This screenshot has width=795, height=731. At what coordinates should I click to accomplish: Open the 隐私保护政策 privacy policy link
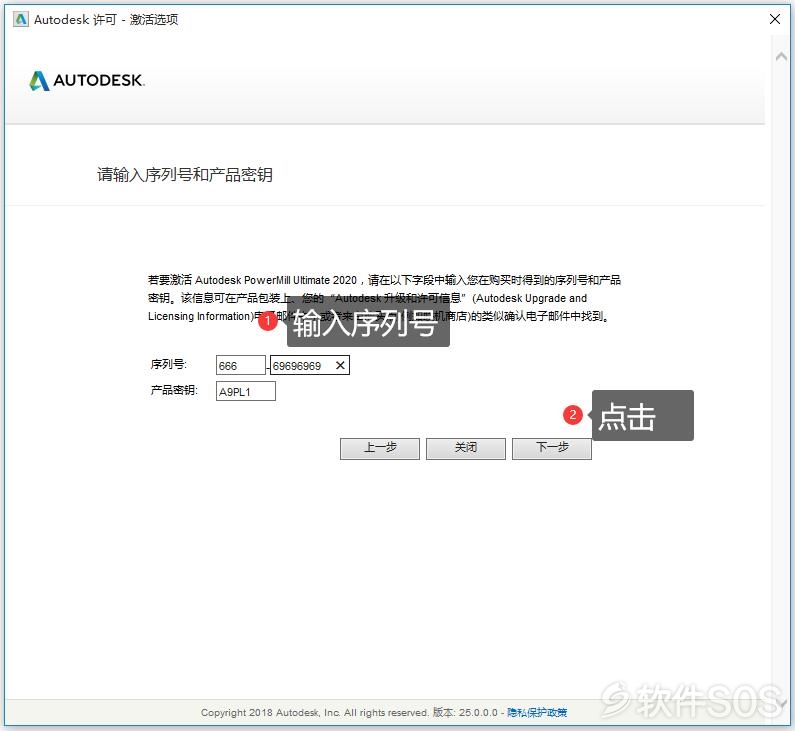click(x=537, y=712)
